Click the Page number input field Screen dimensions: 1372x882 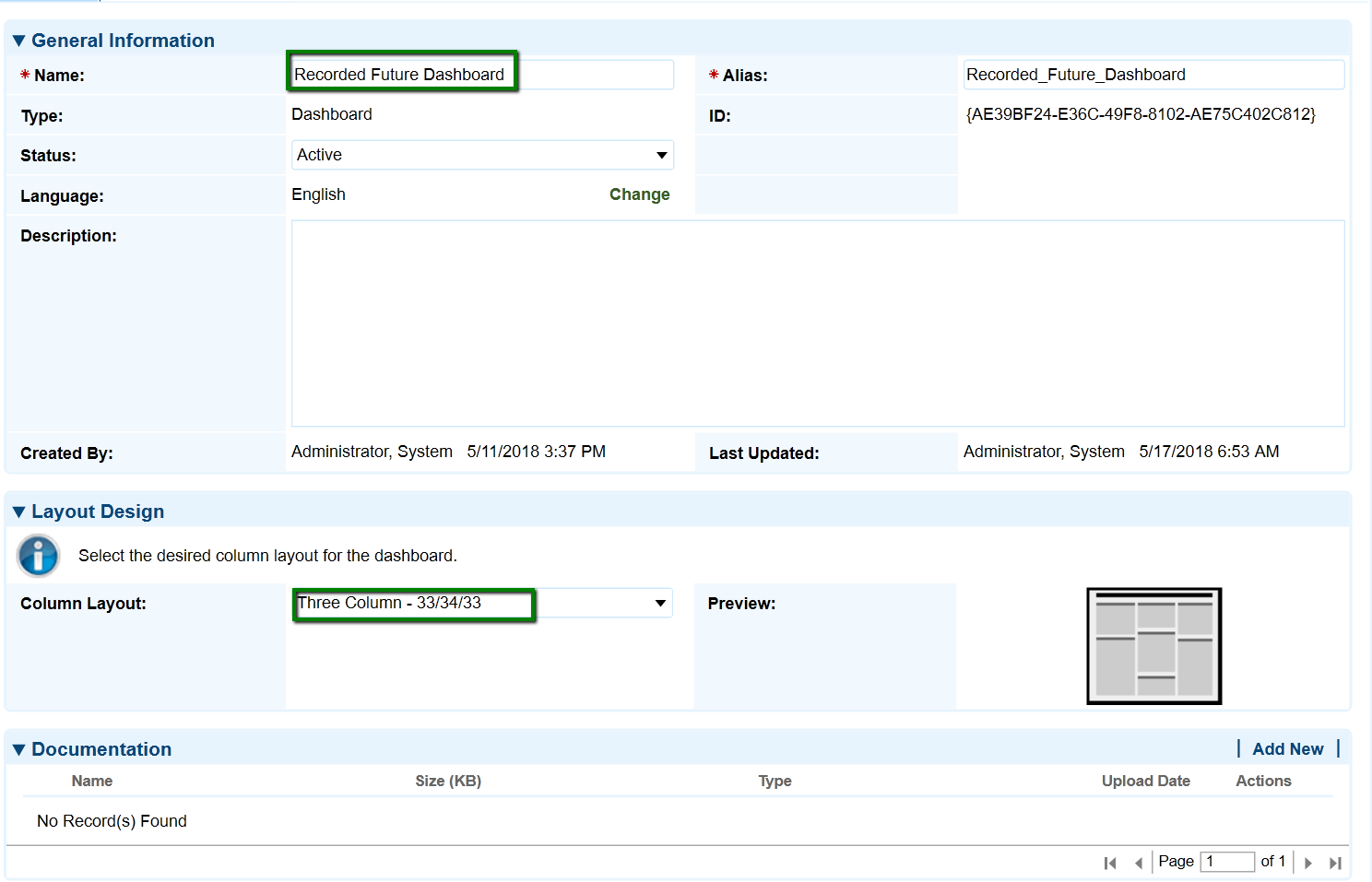pyautogui.click(x=1227, y=862)
